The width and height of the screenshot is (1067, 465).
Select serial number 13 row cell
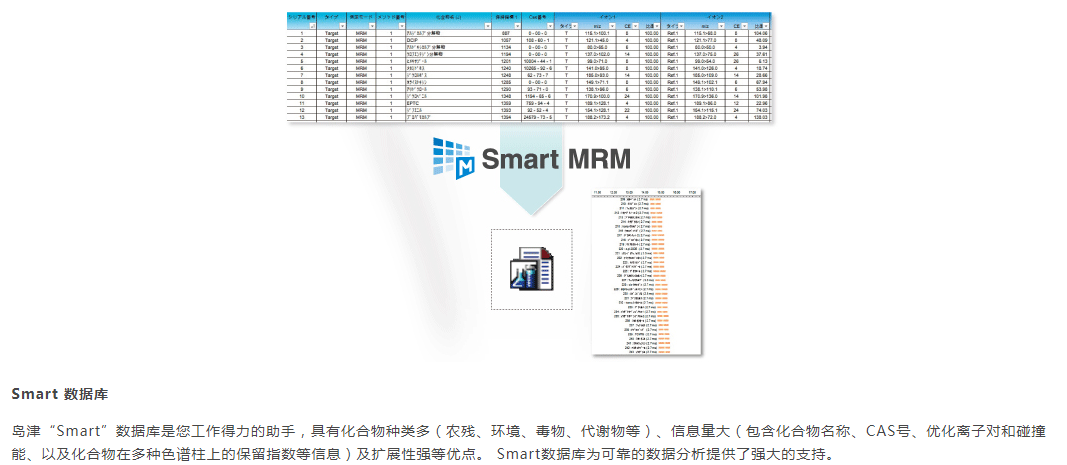click(302, 117)
